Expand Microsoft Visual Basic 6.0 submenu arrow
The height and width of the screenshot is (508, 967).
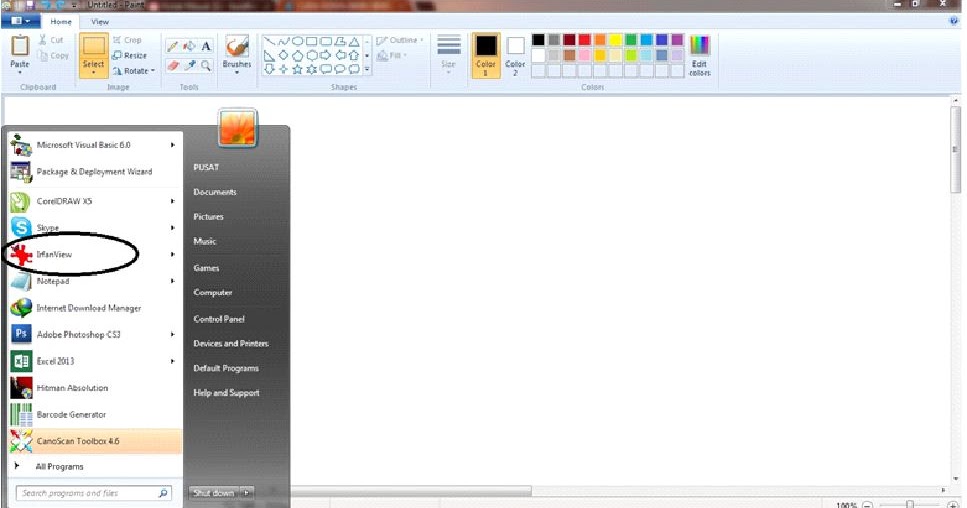point(173,145)
